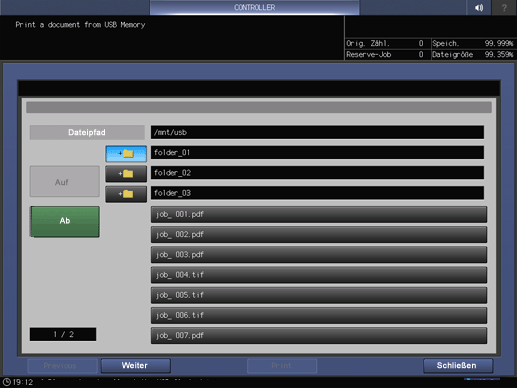Screen dimensions: 517x388
Task: Select the CONTROLLER tab
Action: pyautogui.click(x=254, y=7)
